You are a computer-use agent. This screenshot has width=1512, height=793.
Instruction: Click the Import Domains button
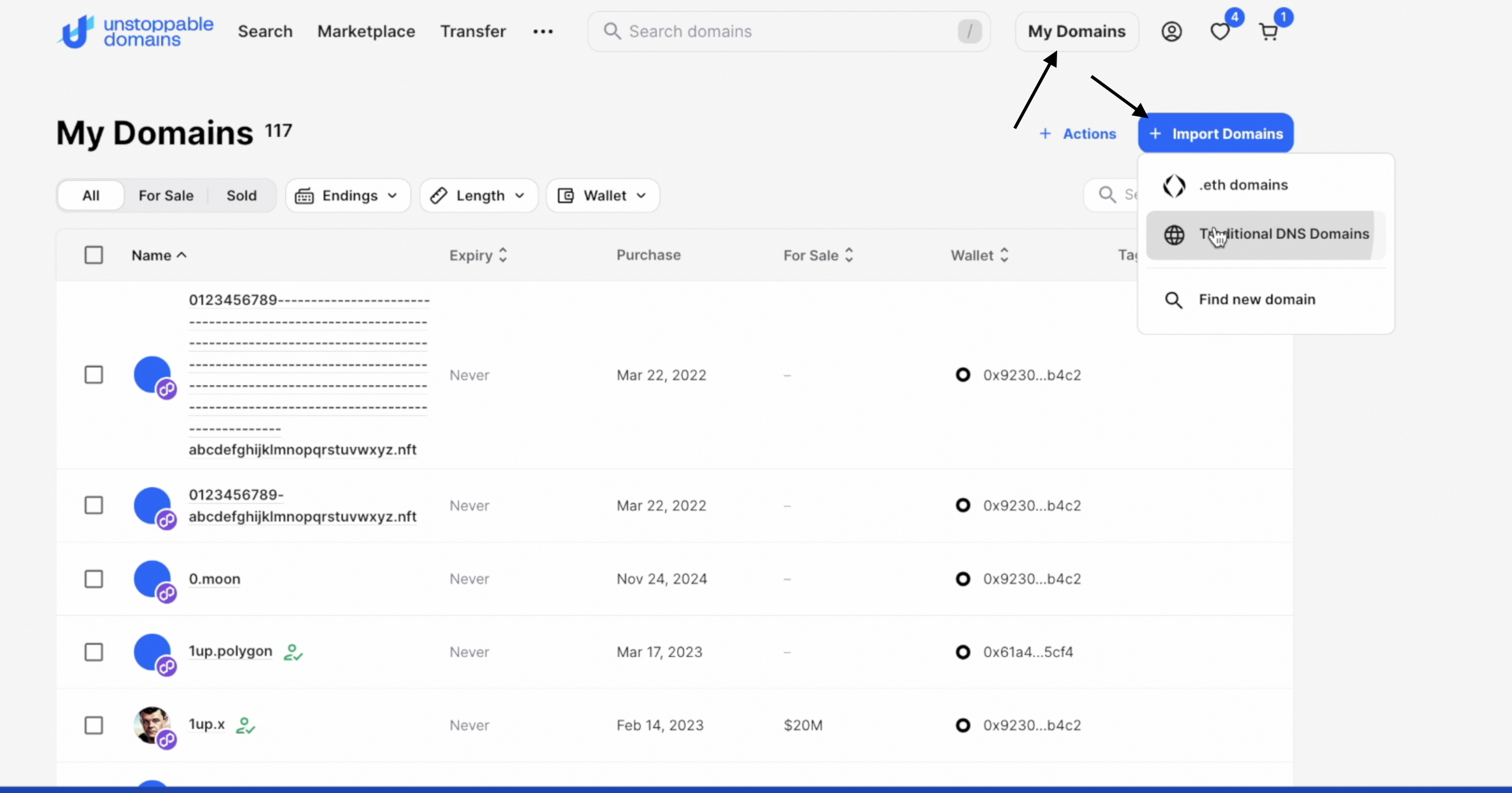click(x=1215, y=133)
